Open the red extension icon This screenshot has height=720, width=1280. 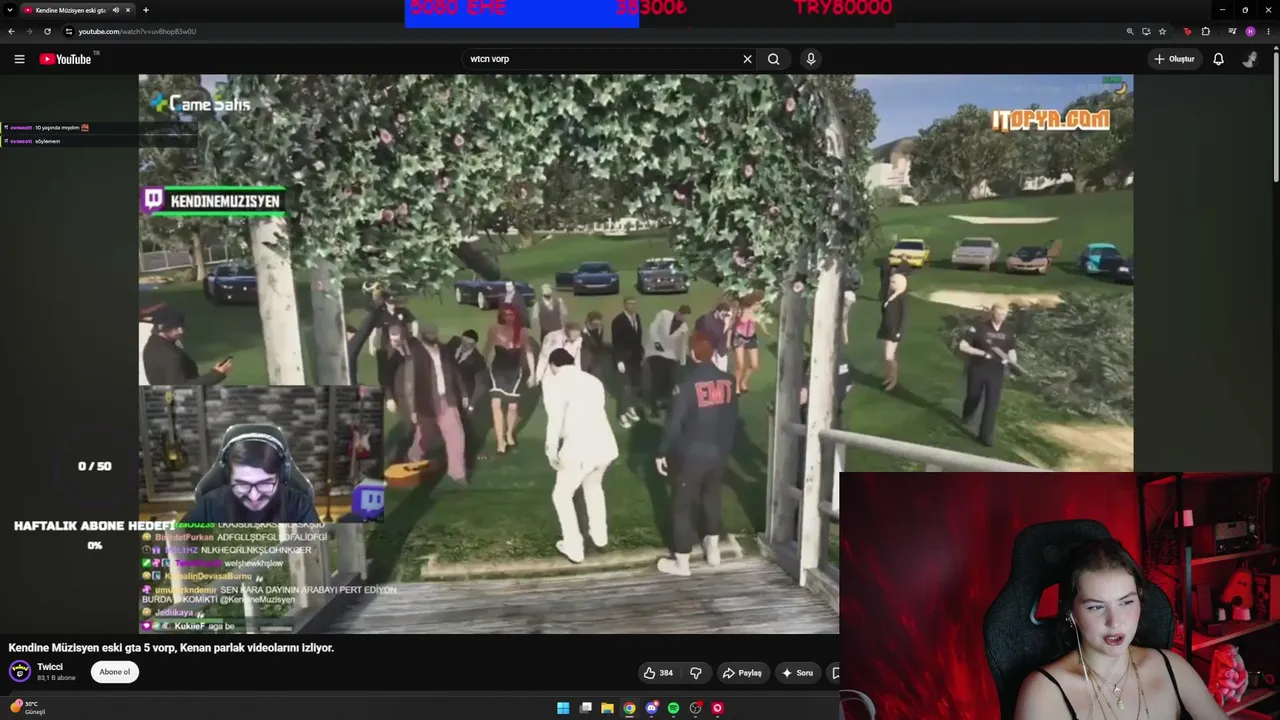(x=1188, y=31)
